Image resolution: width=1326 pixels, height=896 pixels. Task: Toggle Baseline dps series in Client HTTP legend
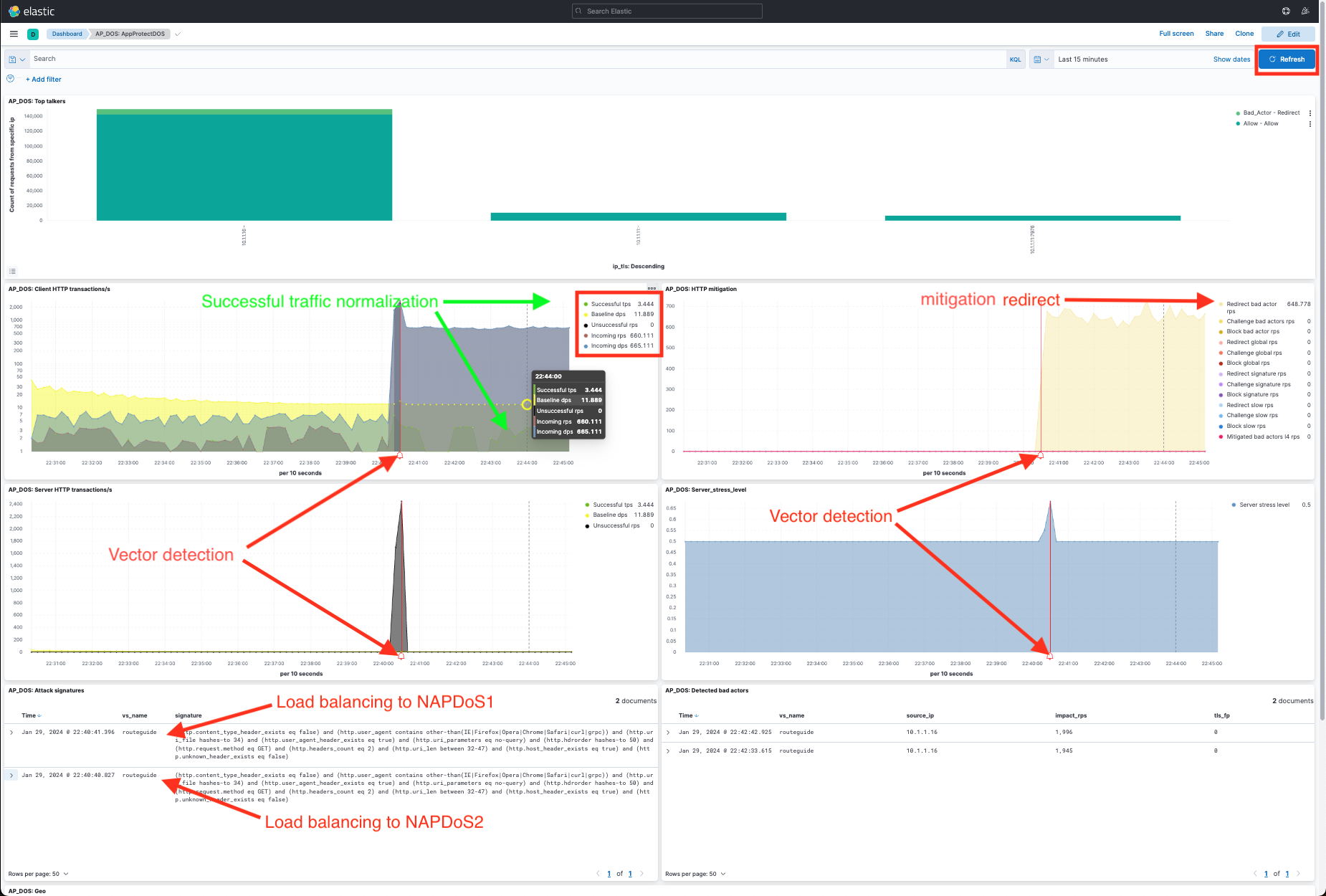(608, 314)
